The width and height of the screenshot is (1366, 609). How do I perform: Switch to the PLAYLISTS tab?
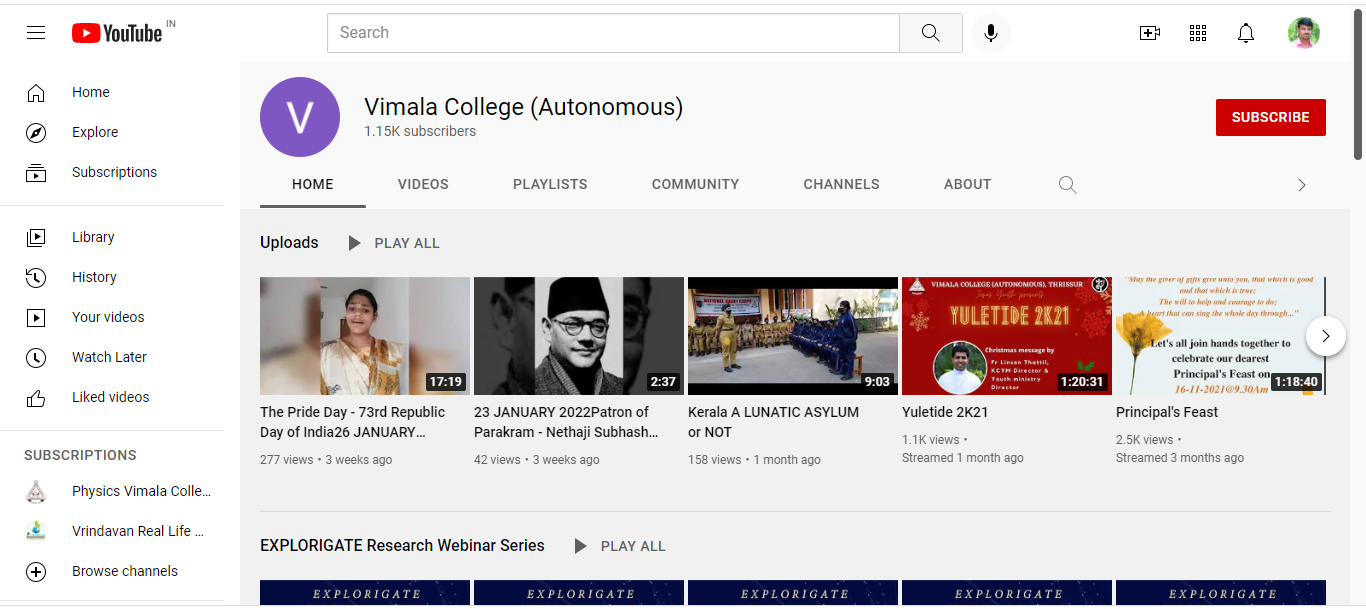tap(550, 185)
